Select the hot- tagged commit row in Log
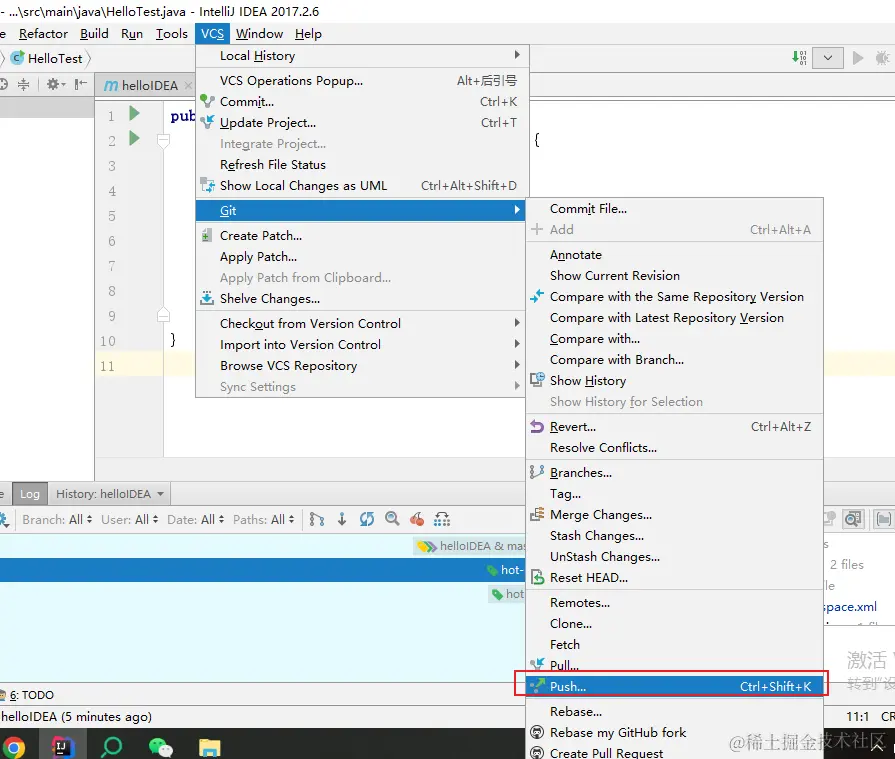895x759 pixels. pyautogui.click(x=262, y=570)
